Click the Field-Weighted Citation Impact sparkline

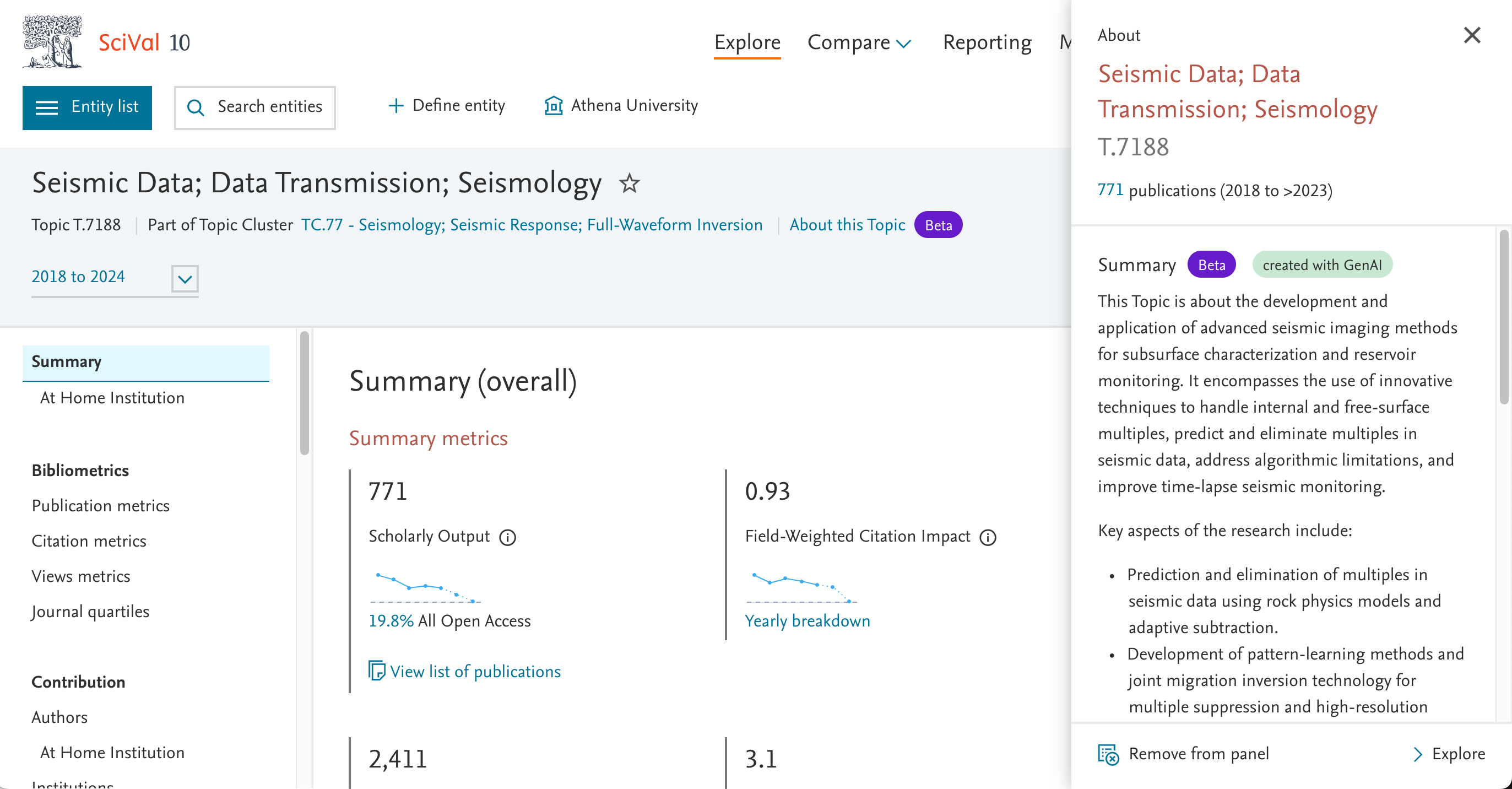[x=801, y=587]
